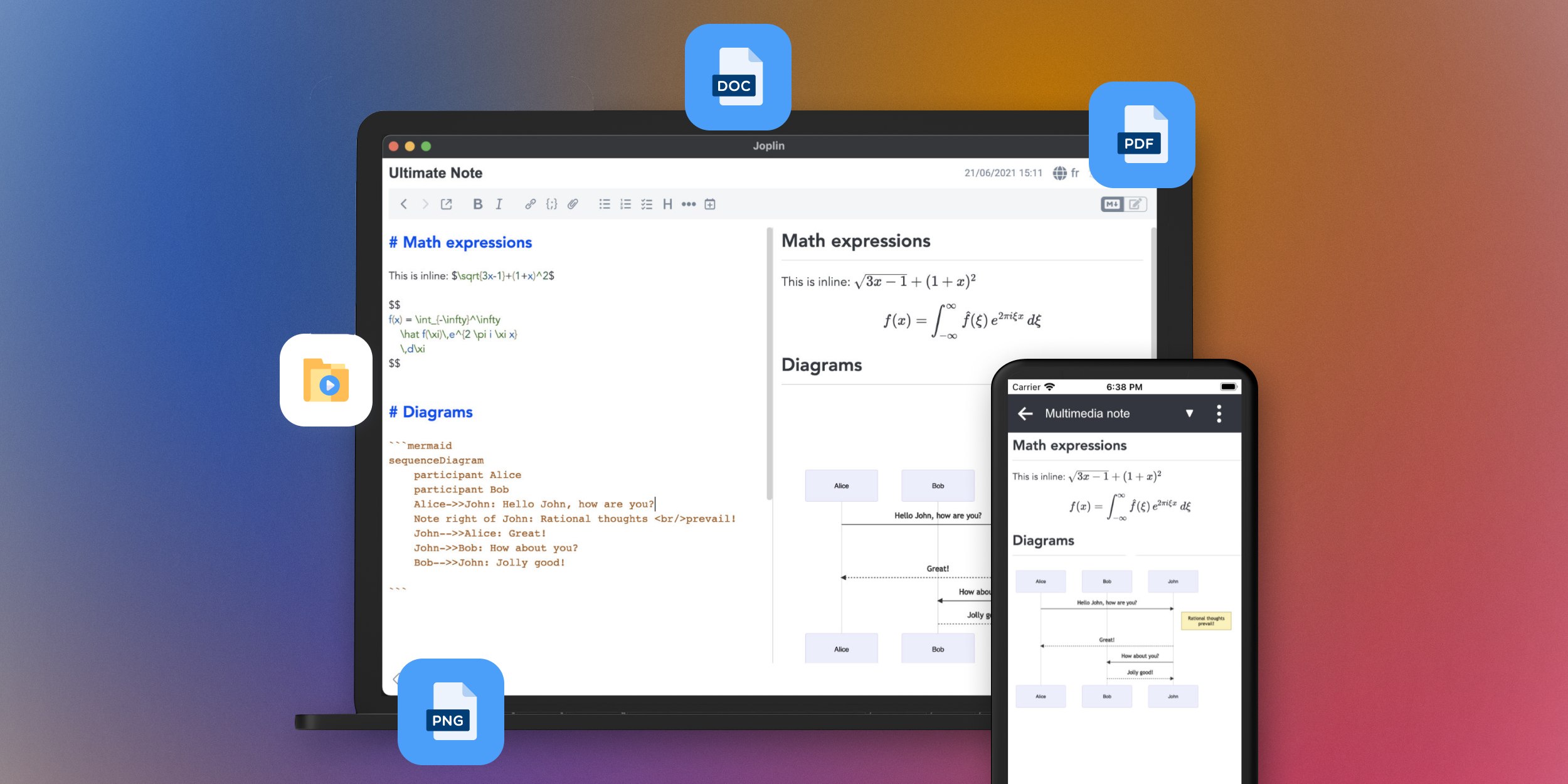
Task: Click the globe spell-check language icon
Action: coord(1059,173)
